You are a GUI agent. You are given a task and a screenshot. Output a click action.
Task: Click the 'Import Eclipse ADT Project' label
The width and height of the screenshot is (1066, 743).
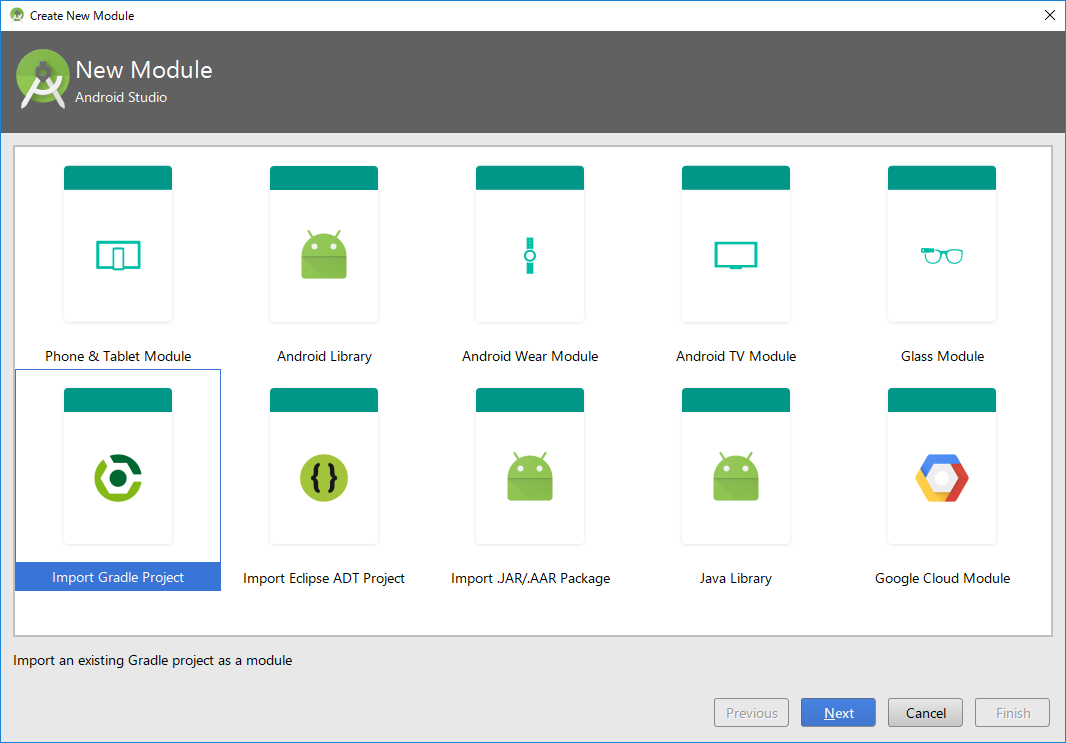click(324, 578)
